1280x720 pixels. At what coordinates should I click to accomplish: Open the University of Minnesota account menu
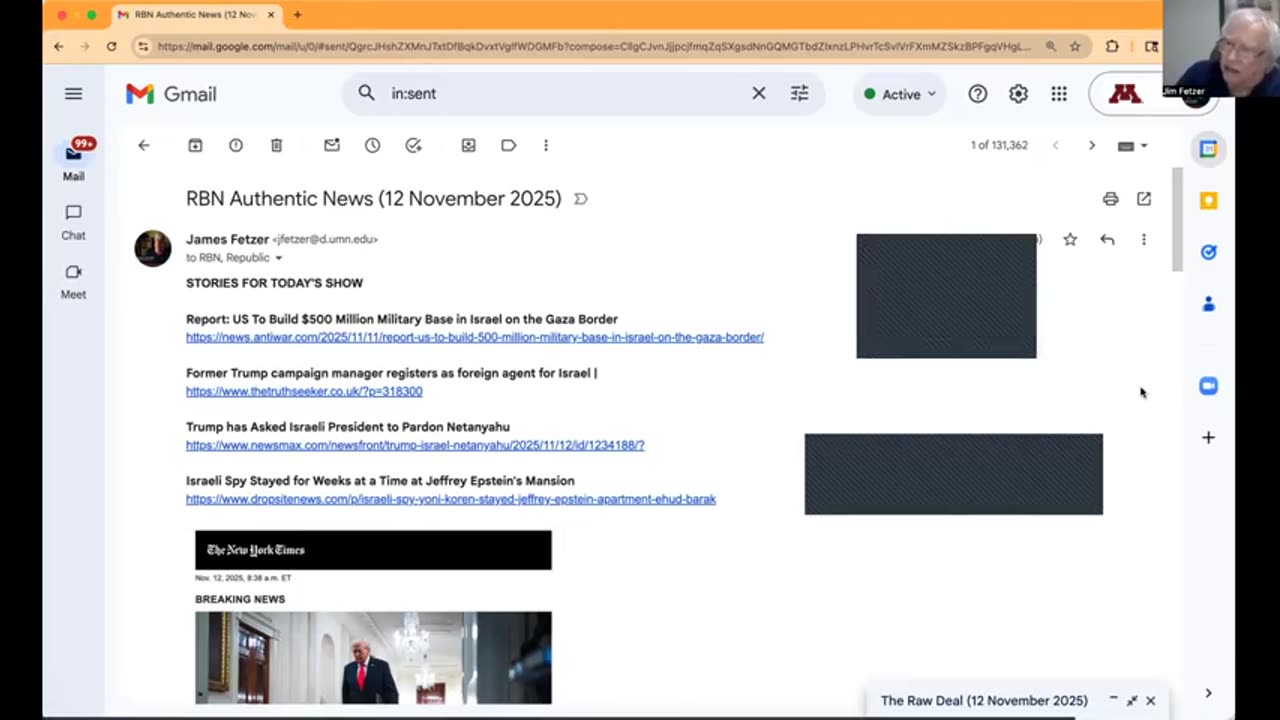tap(1125, 94)
